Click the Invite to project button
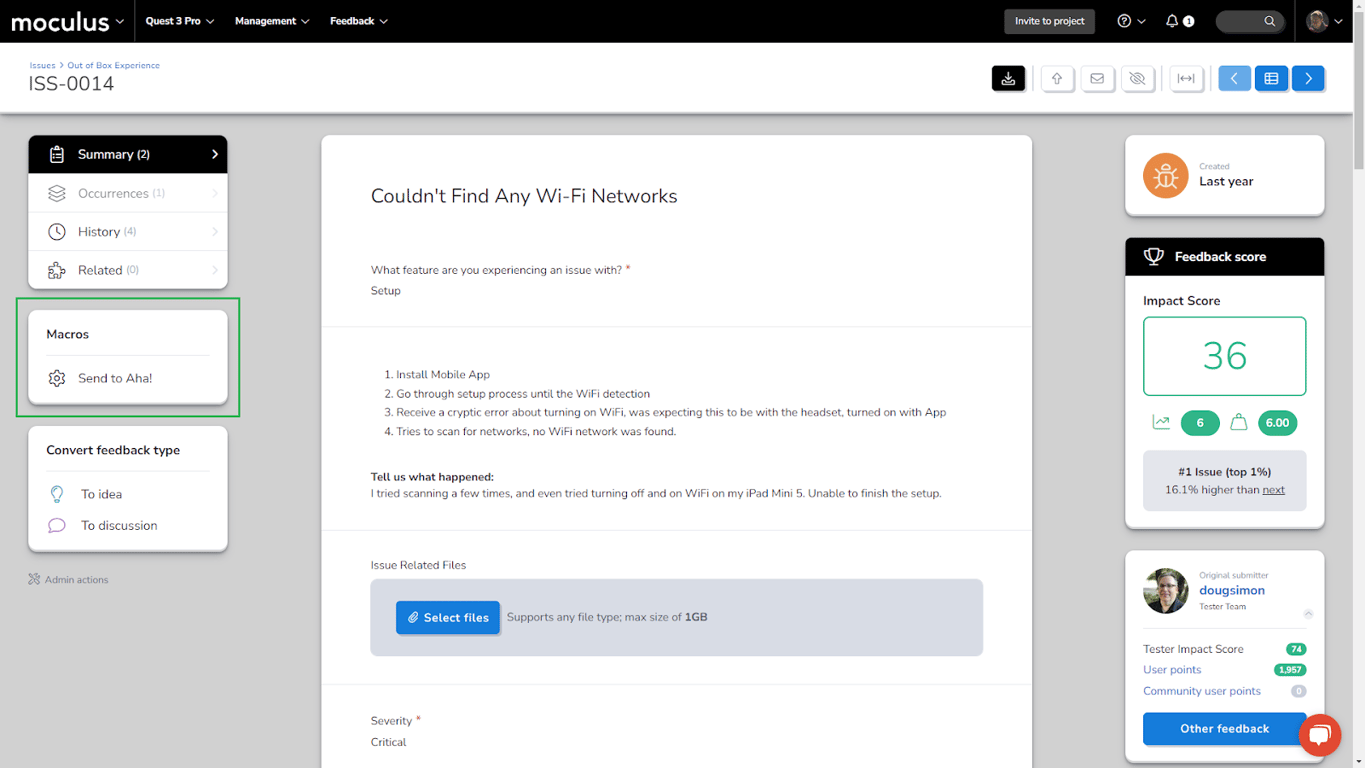This screenshot has height=768, width=1365. tap(1049, 20)
